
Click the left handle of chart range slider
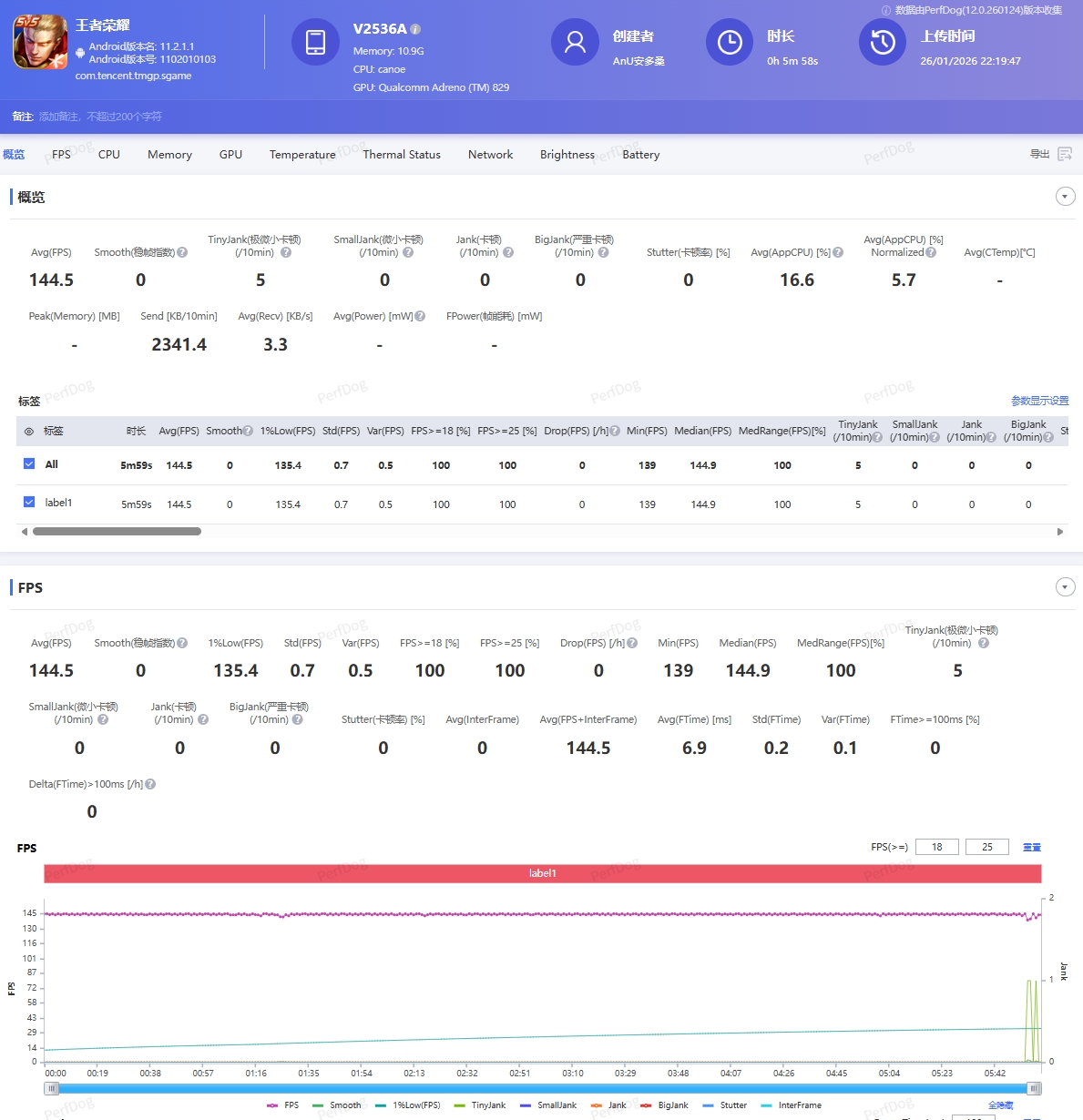(51, 1088)
